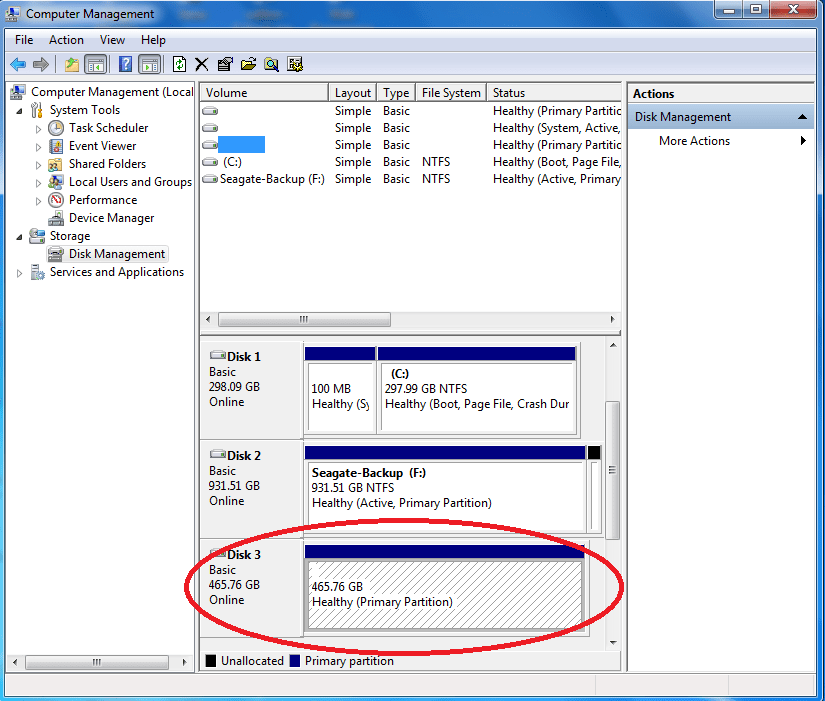The width and height of the screenshot is (825, 701).
Task: Click the Back navigation arrow
Action: tap(18, 64)
